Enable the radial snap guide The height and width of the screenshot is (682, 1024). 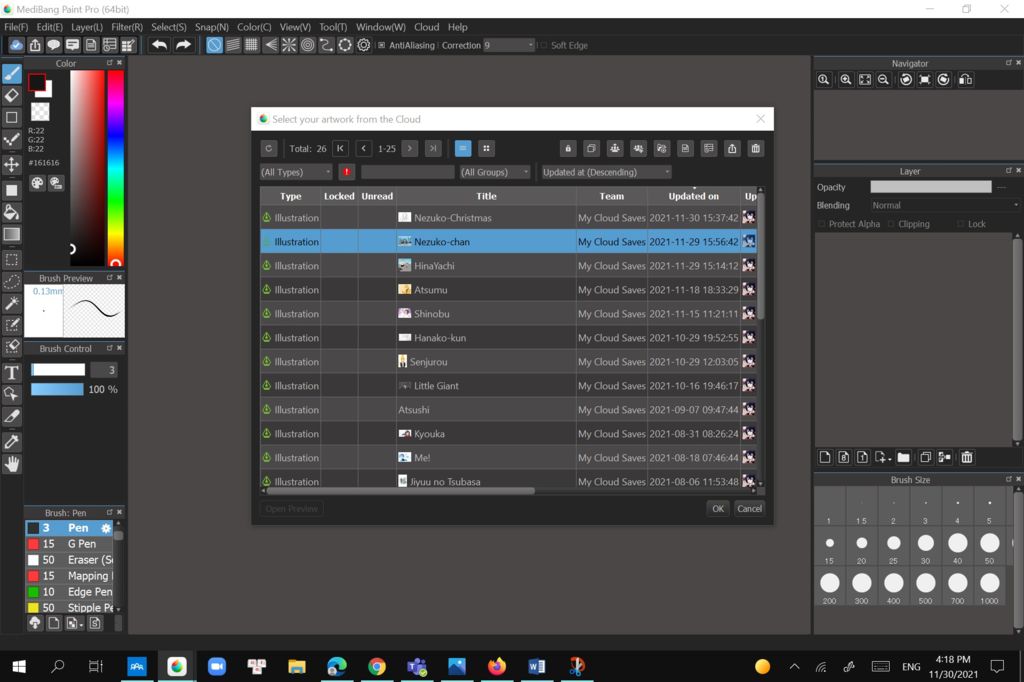point(289,45)
